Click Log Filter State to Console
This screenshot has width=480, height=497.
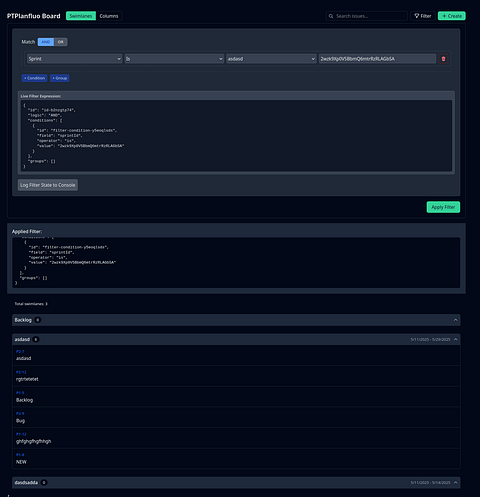coord(48,185)
